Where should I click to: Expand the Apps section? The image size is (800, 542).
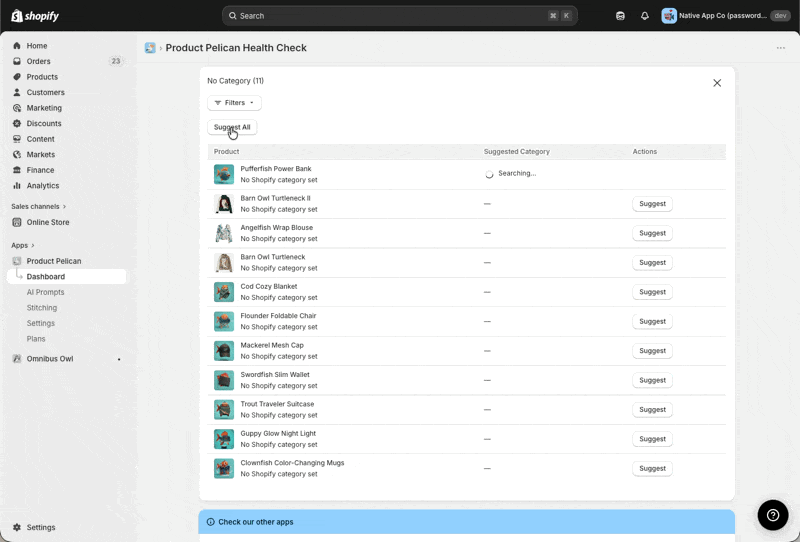[23, 245]
